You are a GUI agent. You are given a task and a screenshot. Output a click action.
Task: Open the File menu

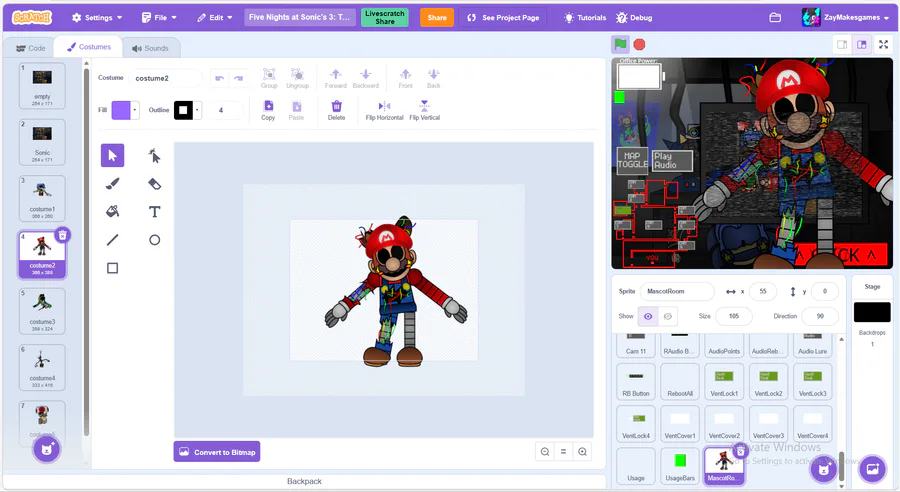[160, 18]
